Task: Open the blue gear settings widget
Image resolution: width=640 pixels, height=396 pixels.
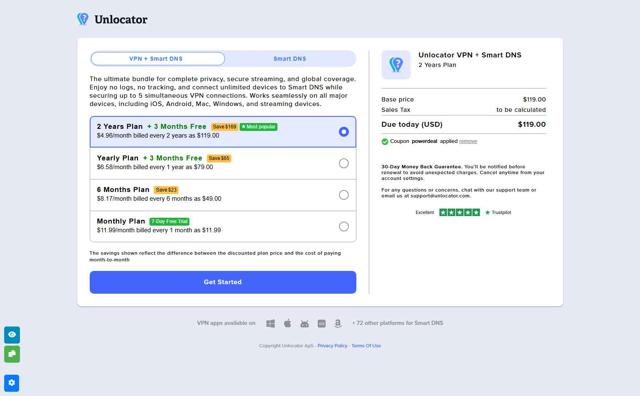Action: tap(12, 383)
